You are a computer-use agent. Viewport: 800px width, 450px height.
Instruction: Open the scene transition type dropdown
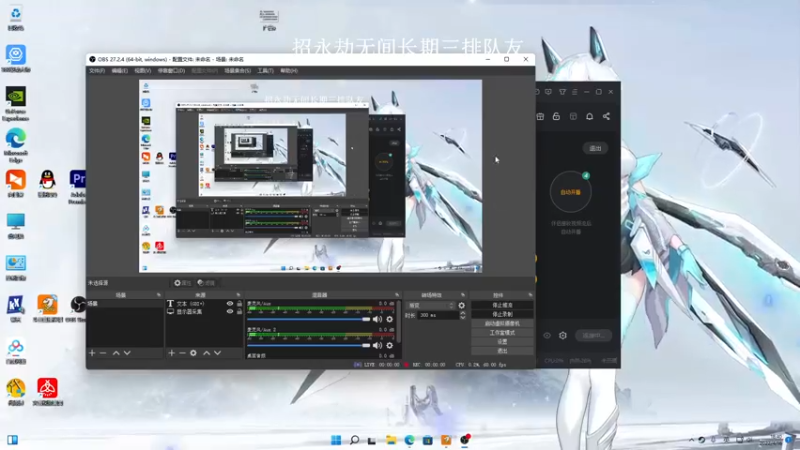431,306
